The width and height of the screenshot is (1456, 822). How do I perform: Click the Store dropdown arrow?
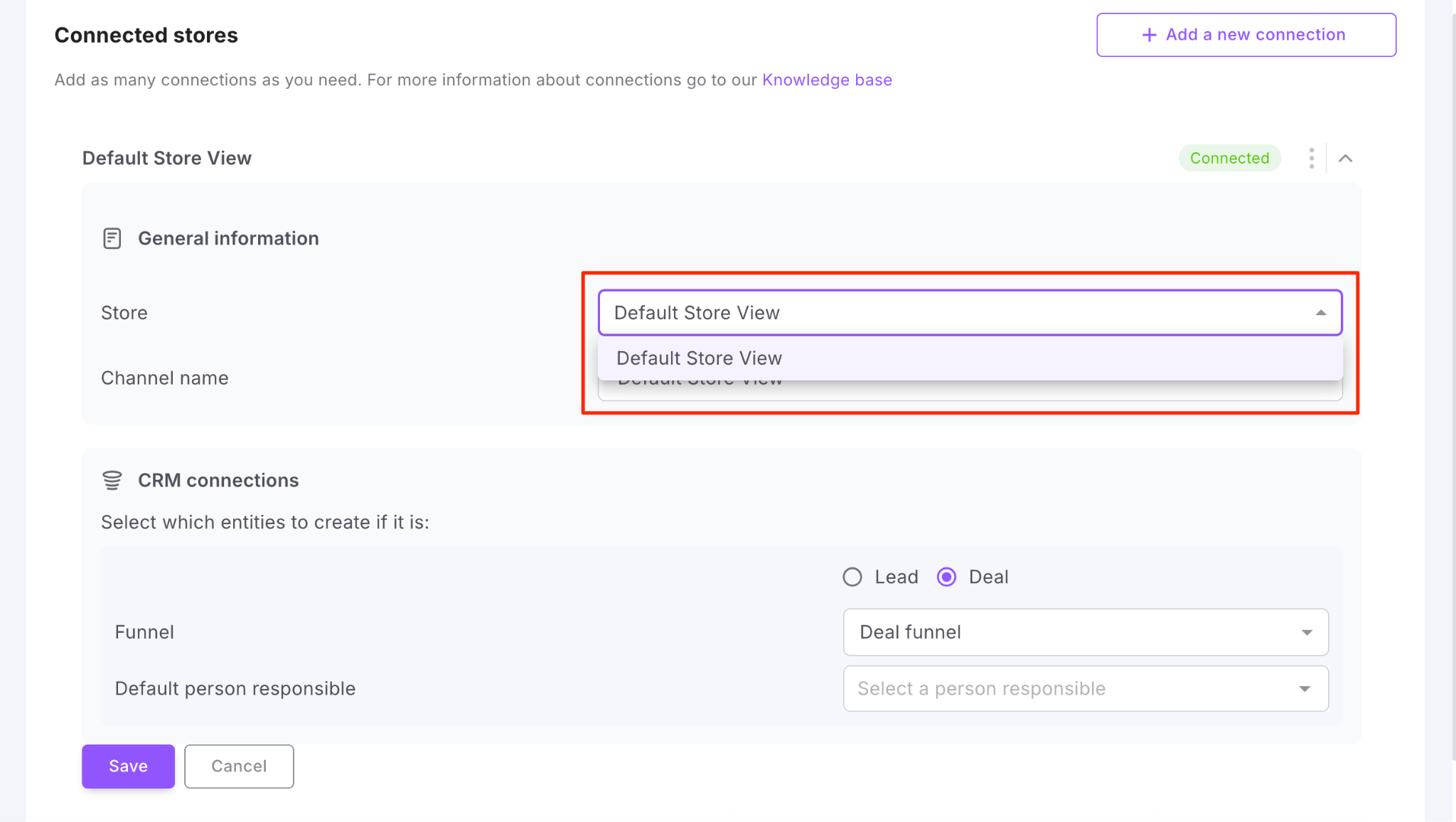coord(1320,313)
